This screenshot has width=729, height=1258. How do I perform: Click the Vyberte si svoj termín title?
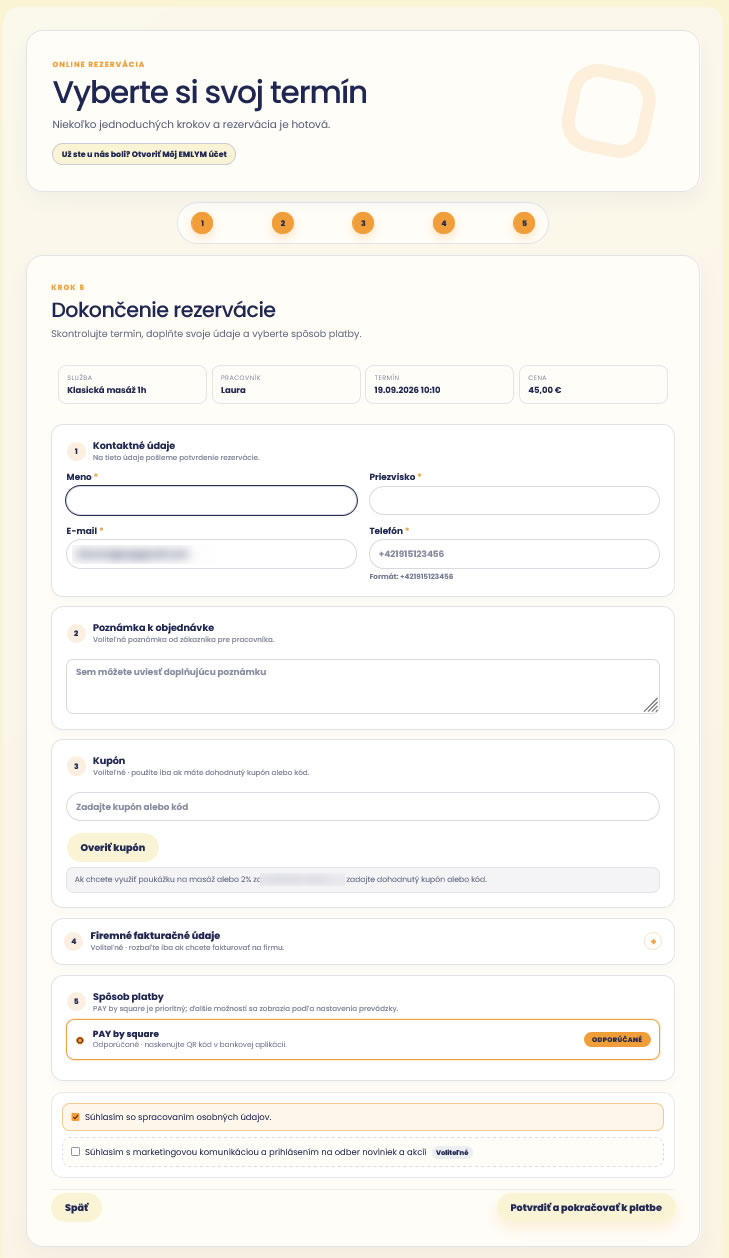(x=210, y=92)
